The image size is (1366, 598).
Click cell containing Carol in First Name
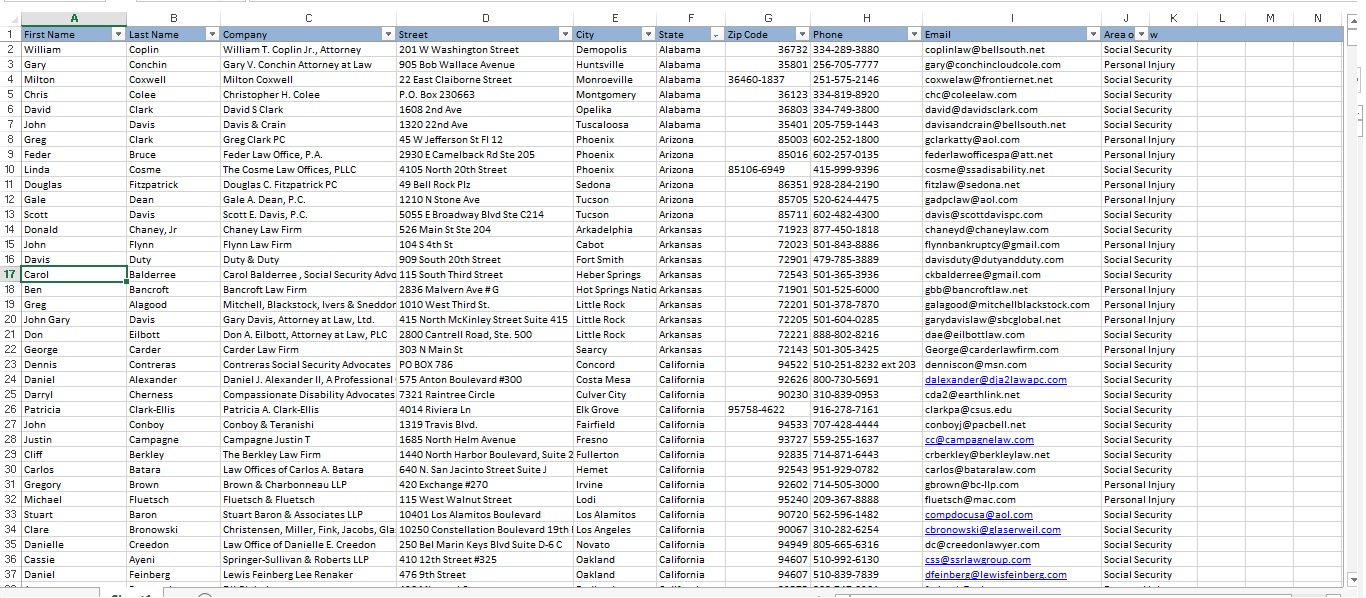coord(73,275)
